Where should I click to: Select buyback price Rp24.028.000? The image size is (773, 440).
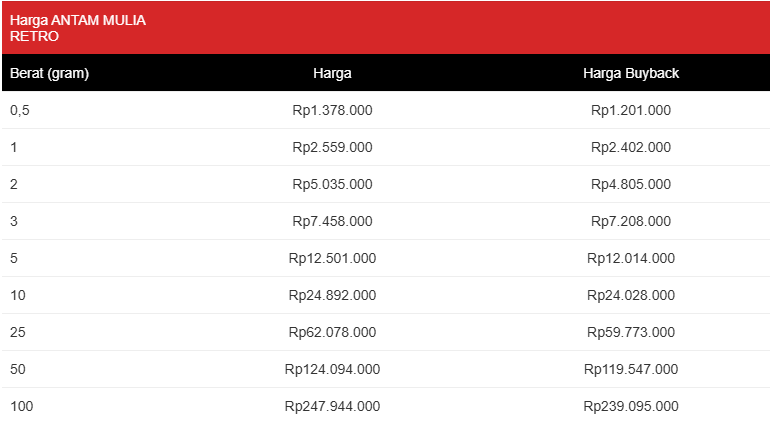631,295
